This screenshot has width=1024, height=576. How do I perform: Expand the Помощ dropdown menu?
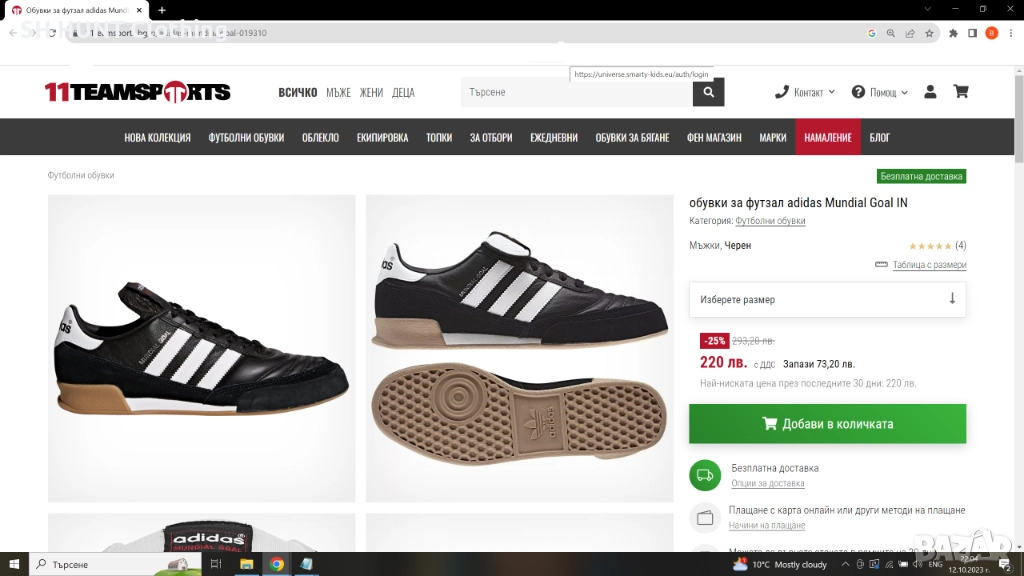tap(880, 92)
